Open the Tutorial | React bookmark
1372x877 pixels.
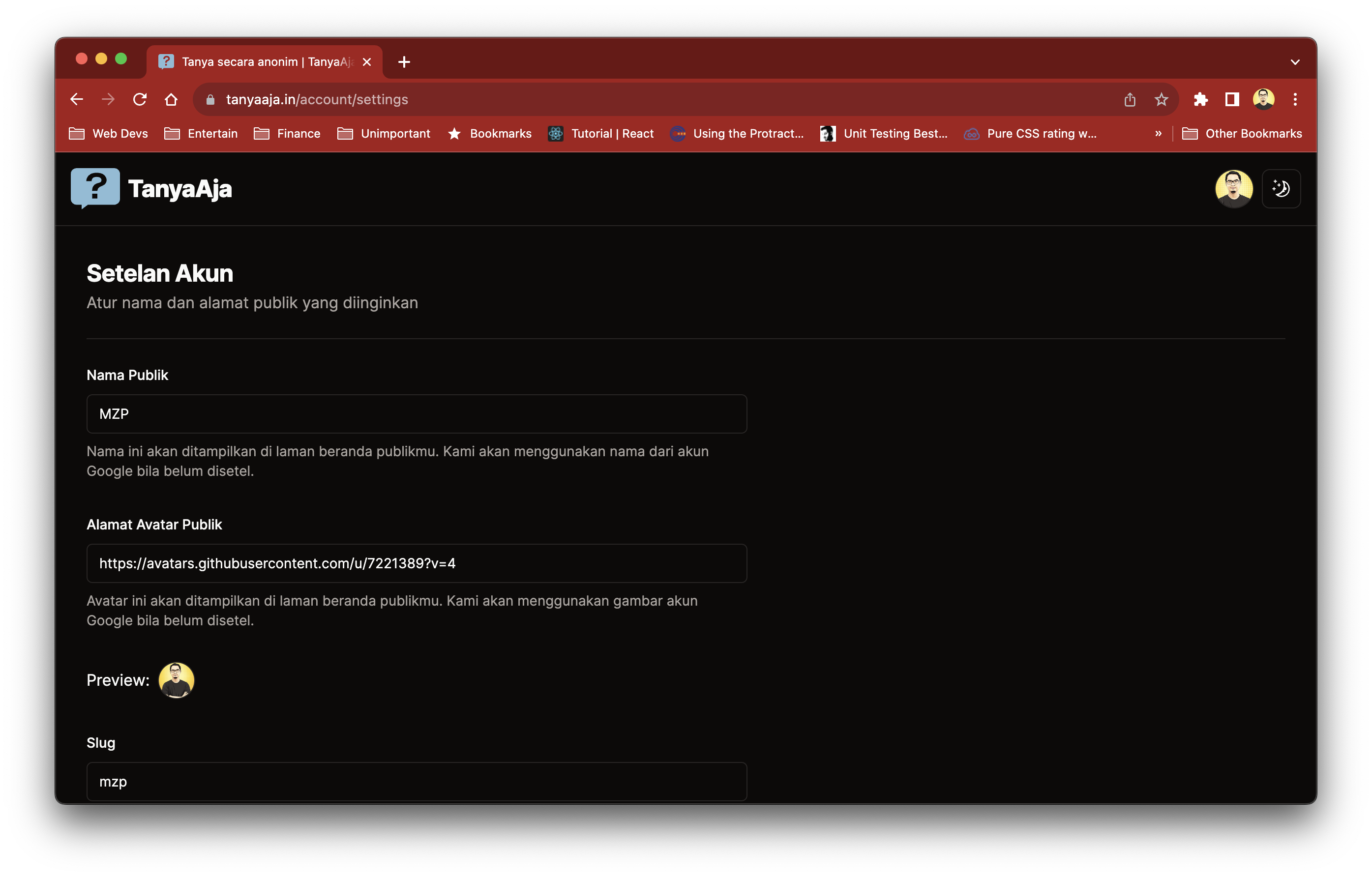tap(600, 133)
